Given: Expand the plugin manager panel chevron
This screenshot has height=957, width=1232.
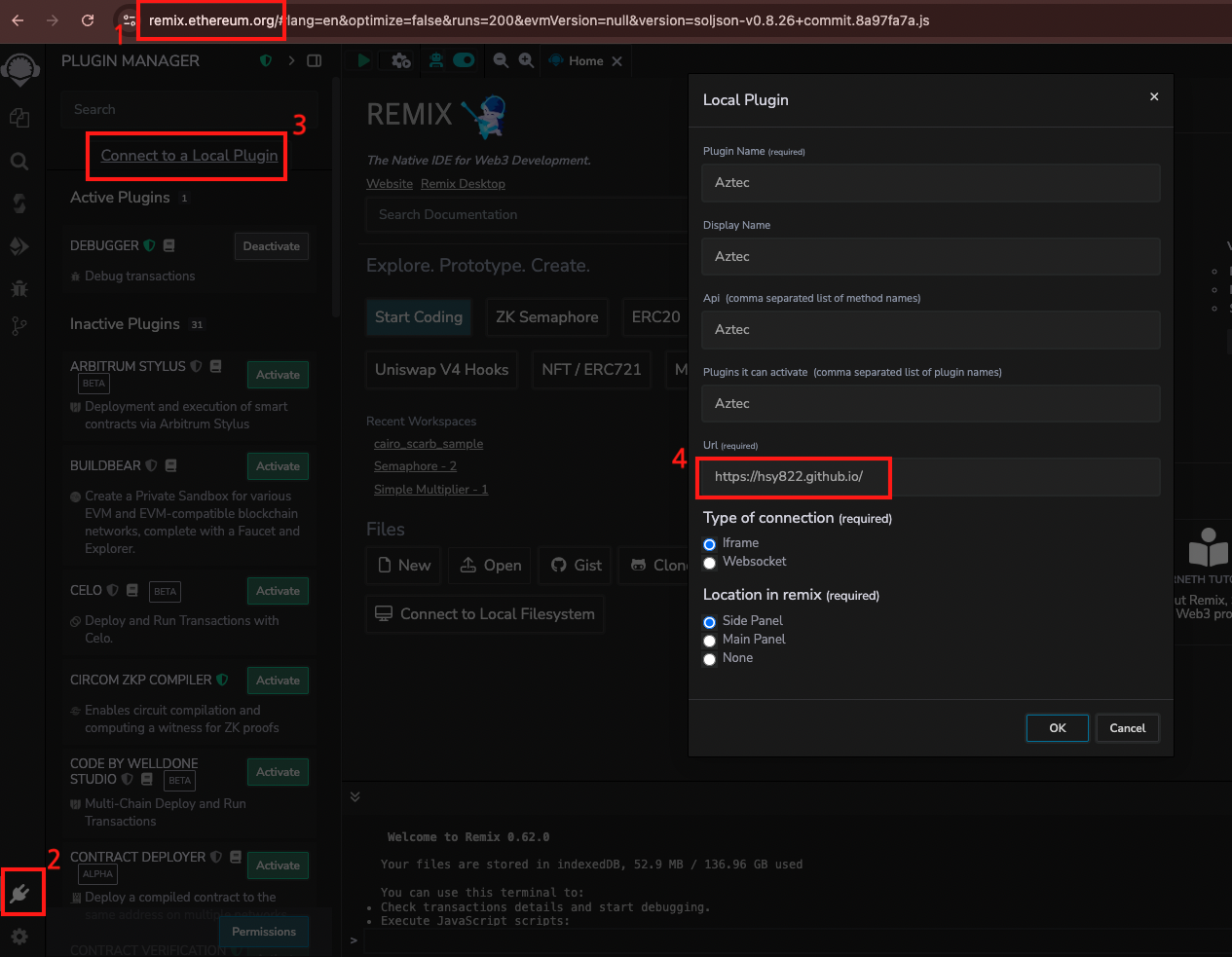Looking at the screenshot, I should pyautogui.click(x=291, y=60).
